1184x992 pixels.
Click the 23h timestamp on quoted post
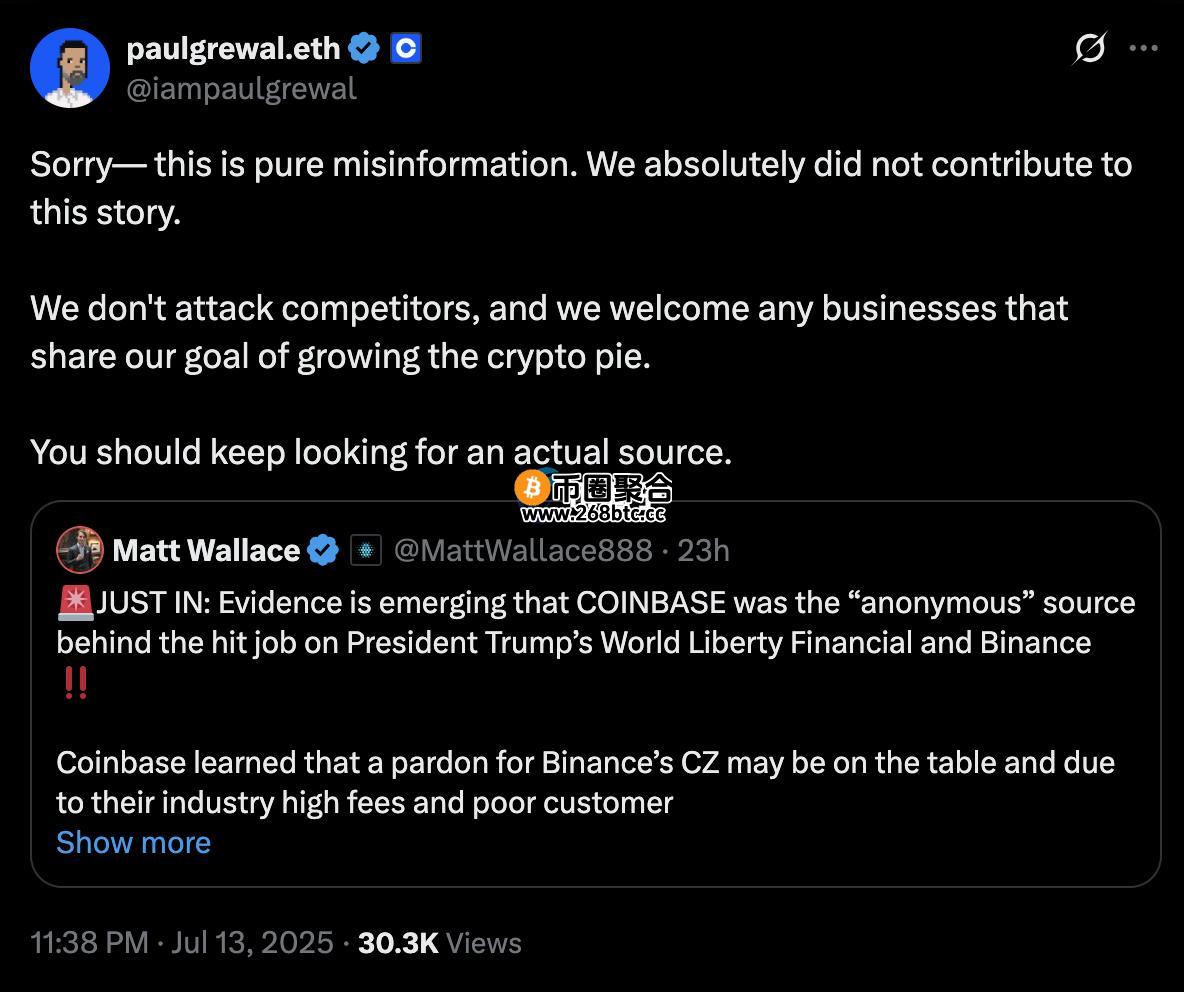click(703, 550)
